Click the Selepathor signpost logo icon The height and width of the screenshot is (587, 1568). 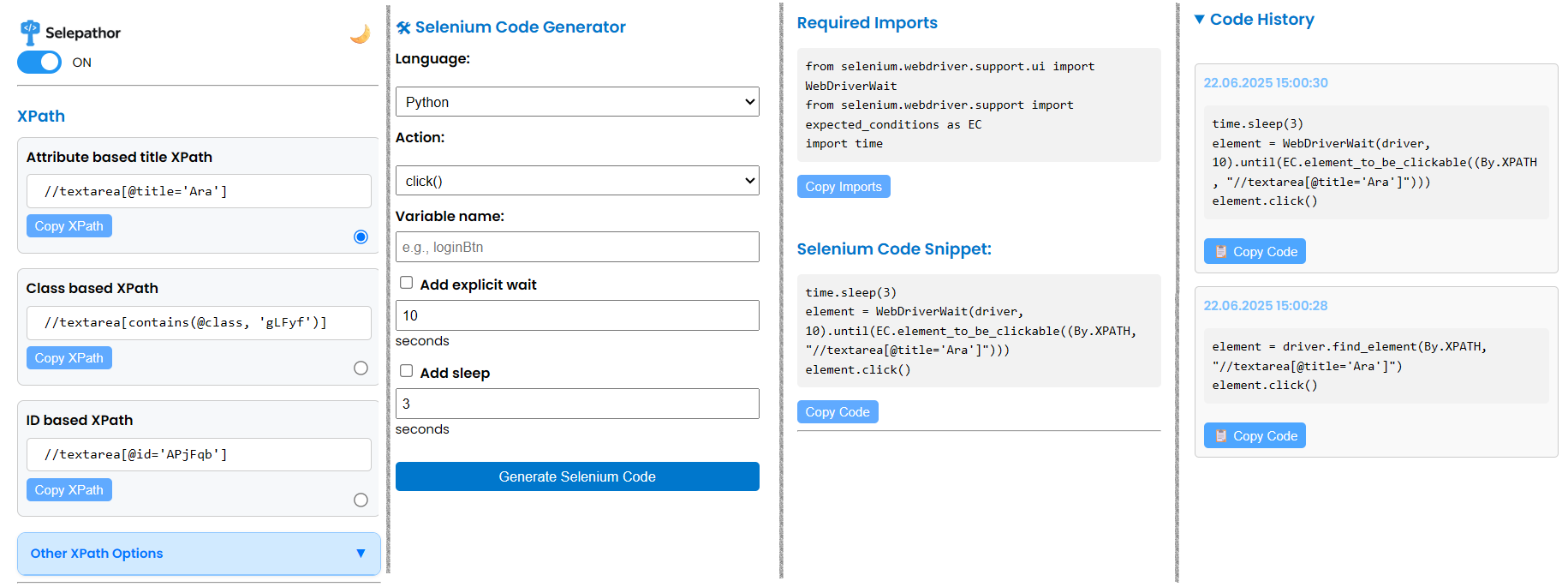coord(30,33)
